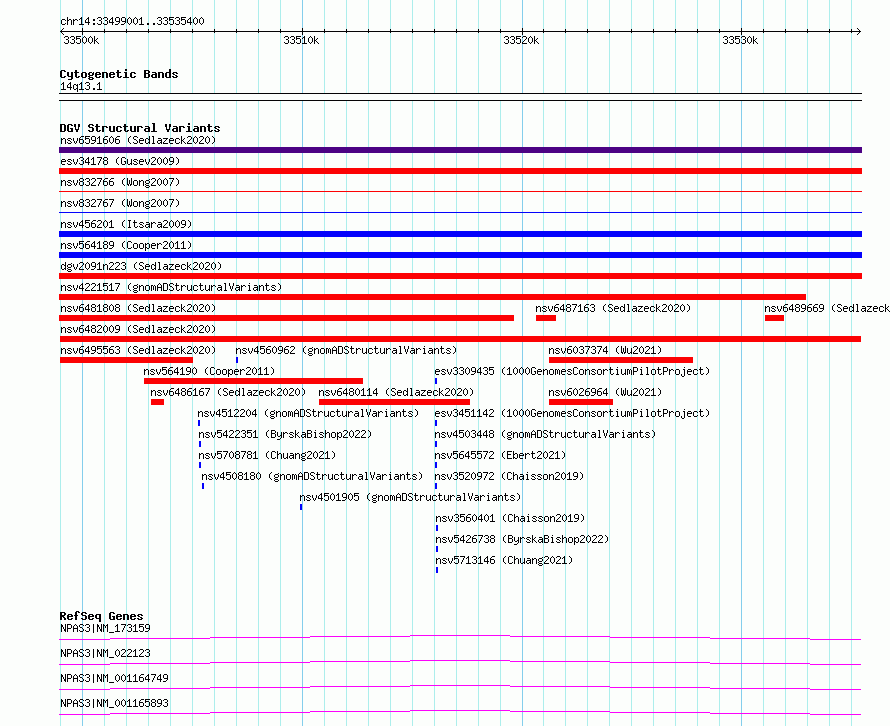Open variant nsv6495563 (Sedlazeck2020) label
Viewport: 890px width, 726px height.
tap(138, 350)
